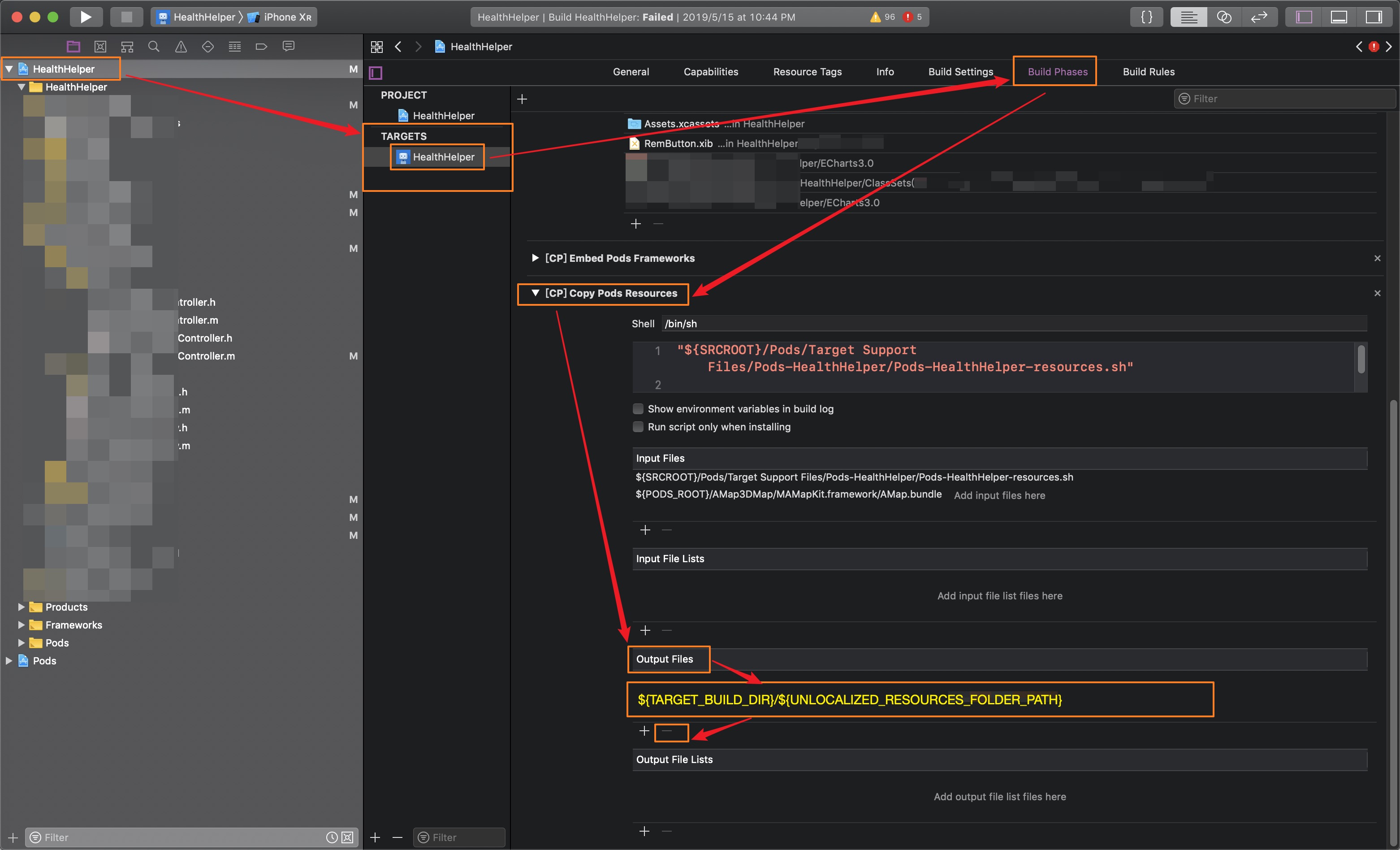Open the source control navigator
The image size is (1400, 850).
[x=100, y=47]
